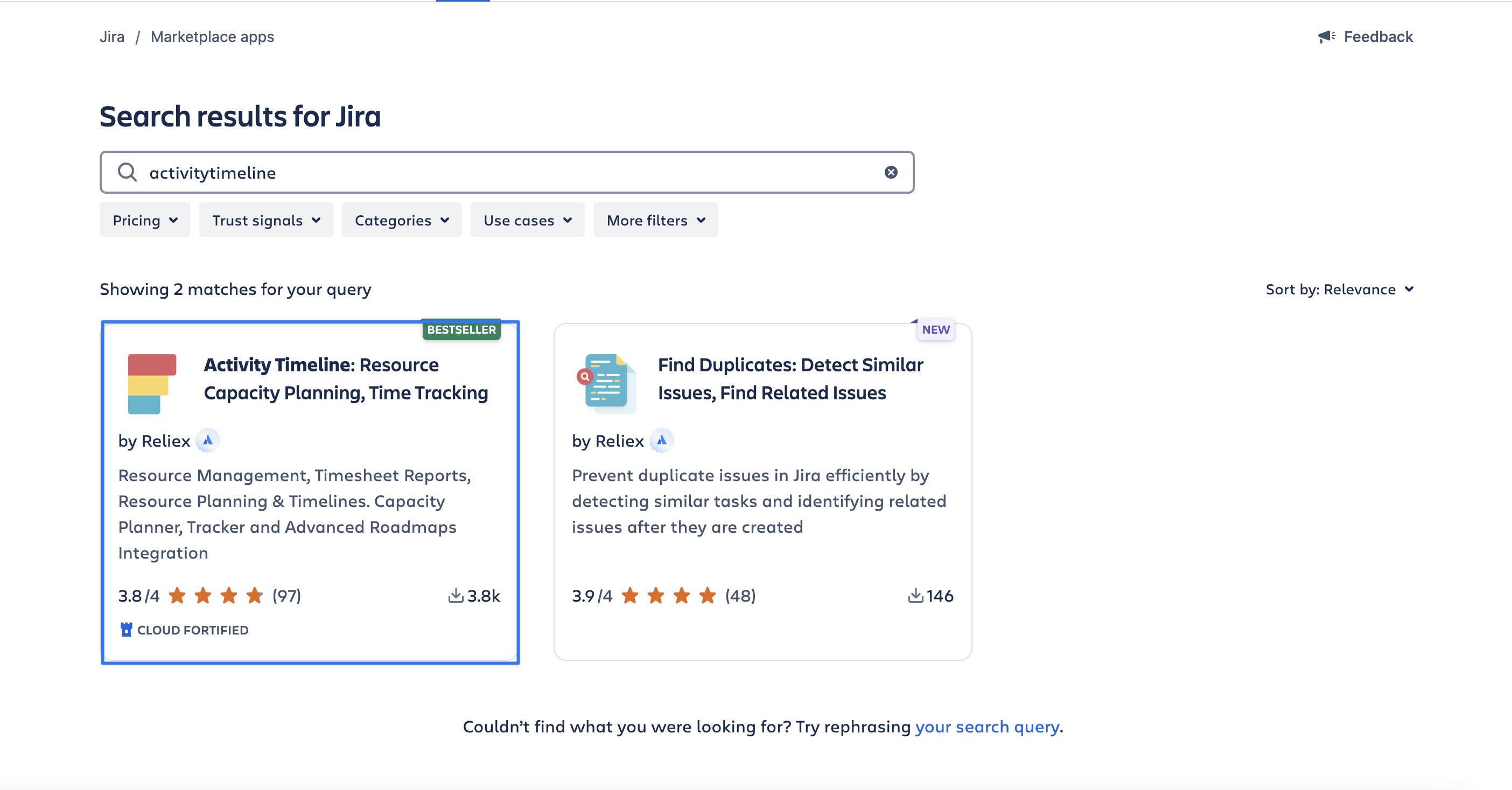Click Atlassian partner badge on Activity Timeline card
The width and height of the screenshot is (1512, 790).
(x=208, y=440)
